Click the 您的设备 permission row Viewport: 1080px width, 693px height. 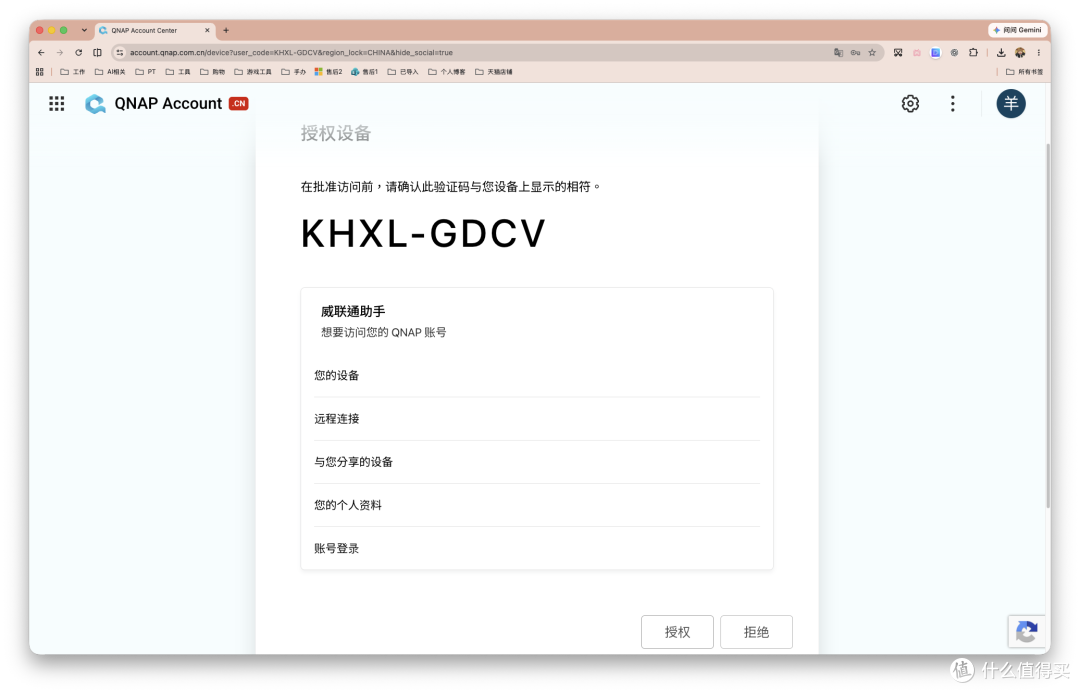(537, 375)
